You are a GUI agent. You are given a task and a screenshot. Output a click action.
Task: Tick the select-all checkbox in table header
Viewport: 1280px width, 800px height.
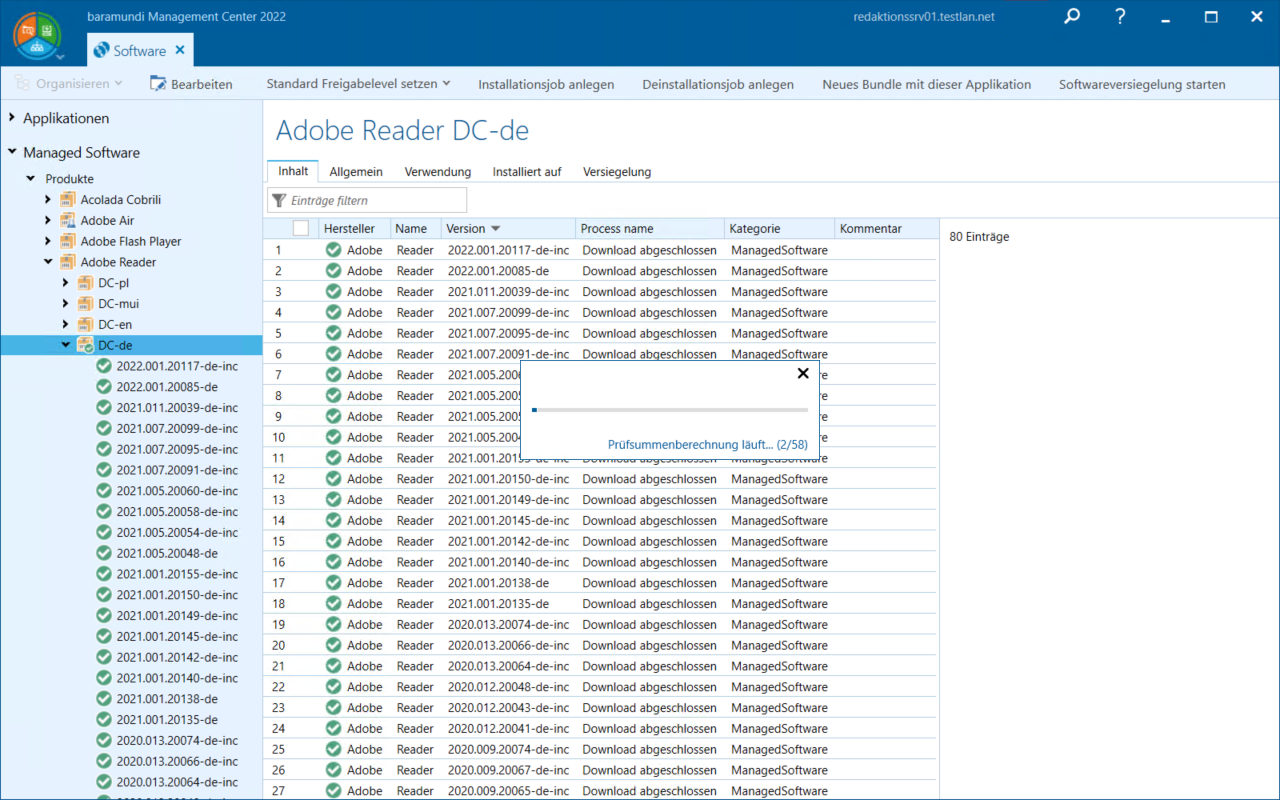(301, 229)
